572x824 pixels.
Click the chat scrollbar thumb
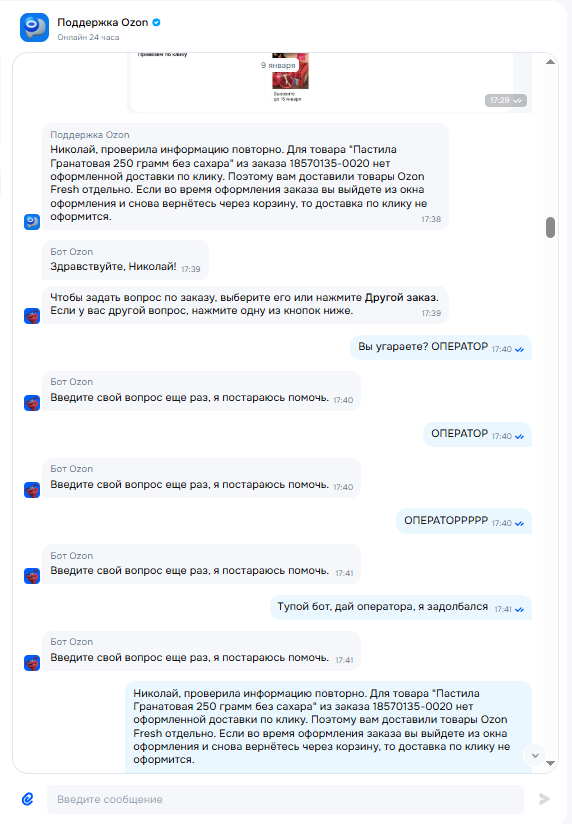coord(550,228)
